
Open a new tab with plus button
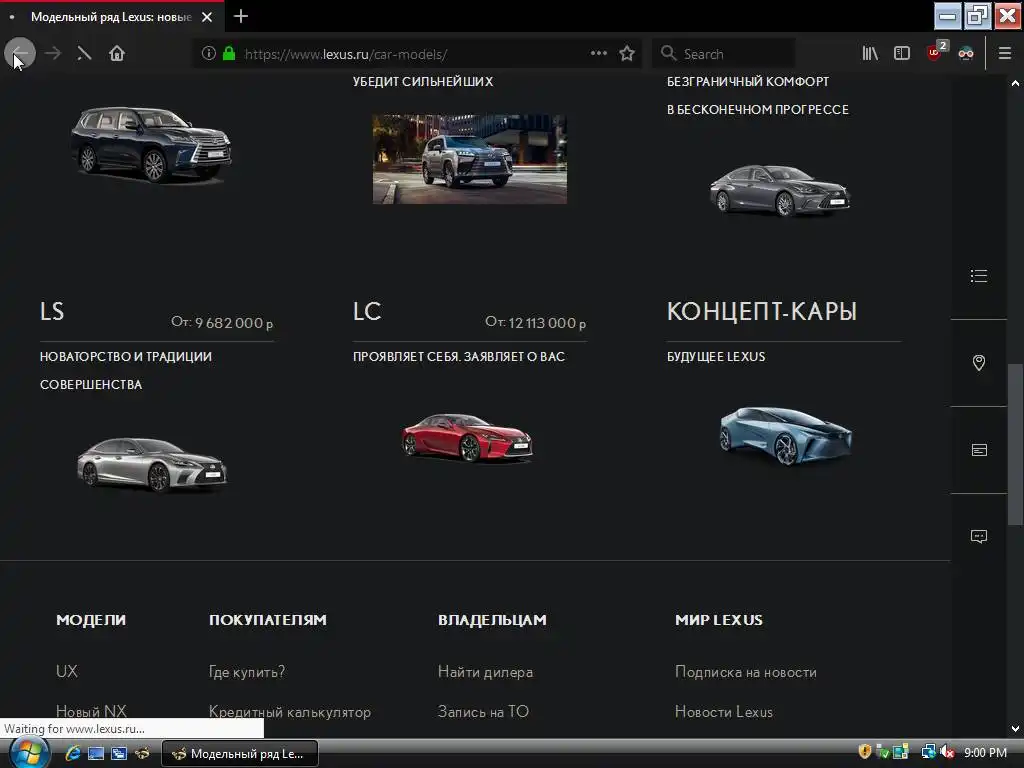[241, 16]
